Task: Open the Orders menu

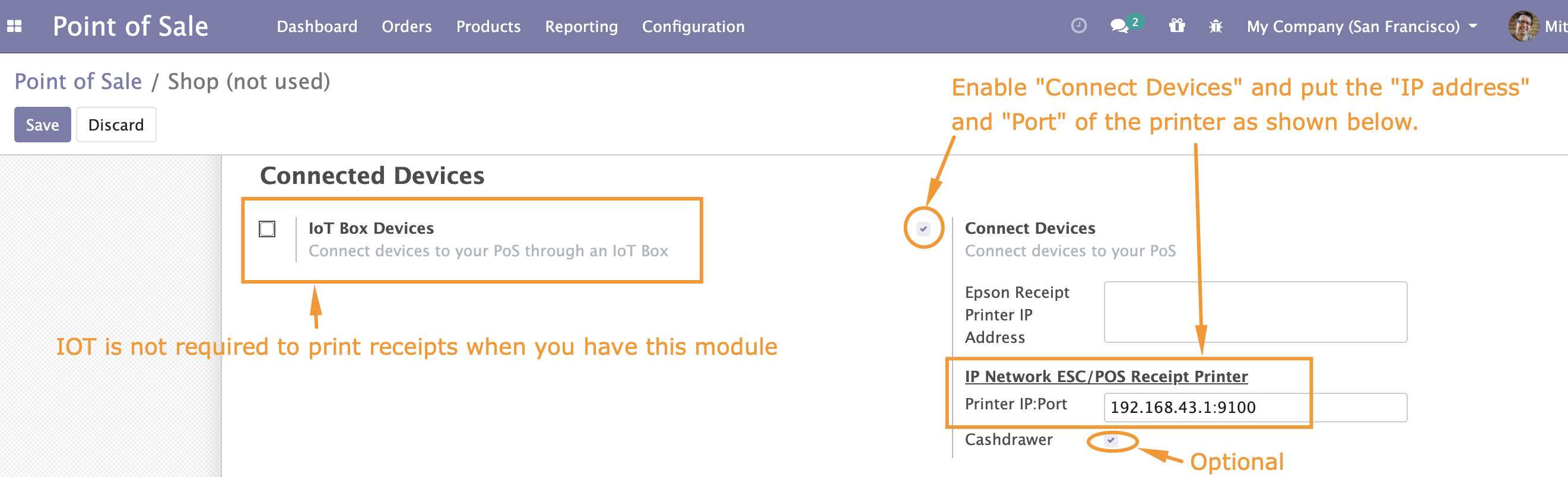Action: pyautogui.click(x=407, y=26)
